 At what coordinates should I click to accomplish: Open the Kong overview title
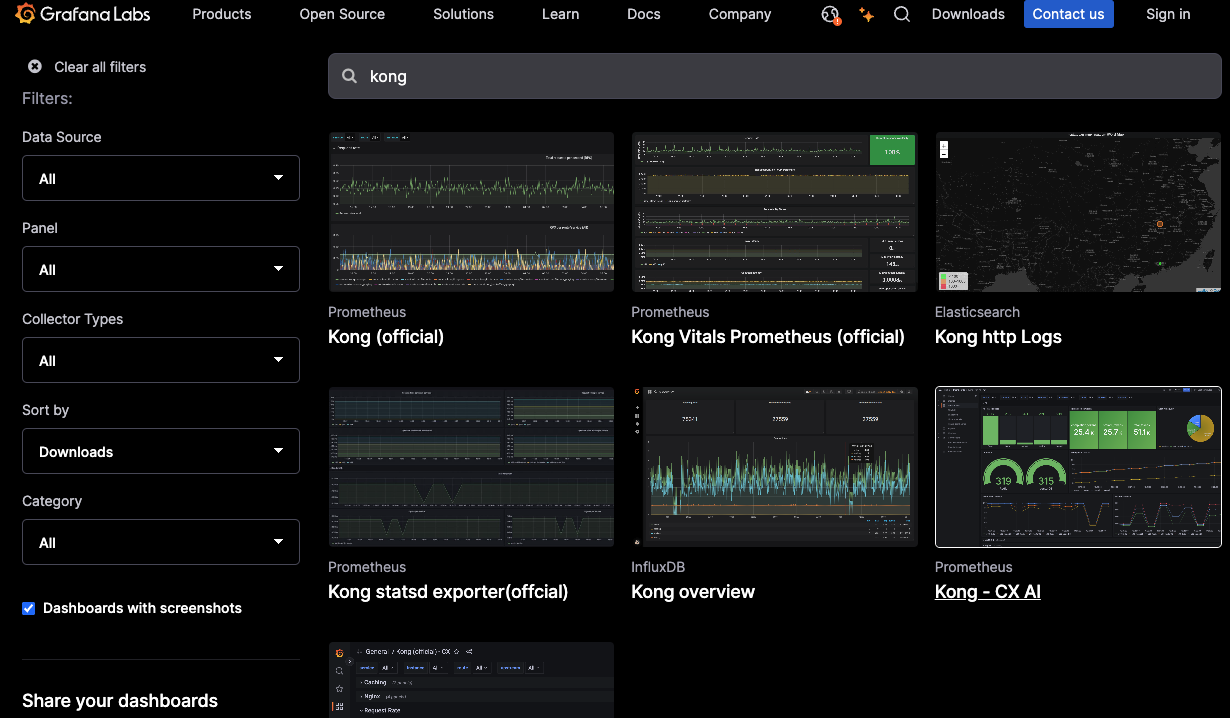[x=693, y=592]
